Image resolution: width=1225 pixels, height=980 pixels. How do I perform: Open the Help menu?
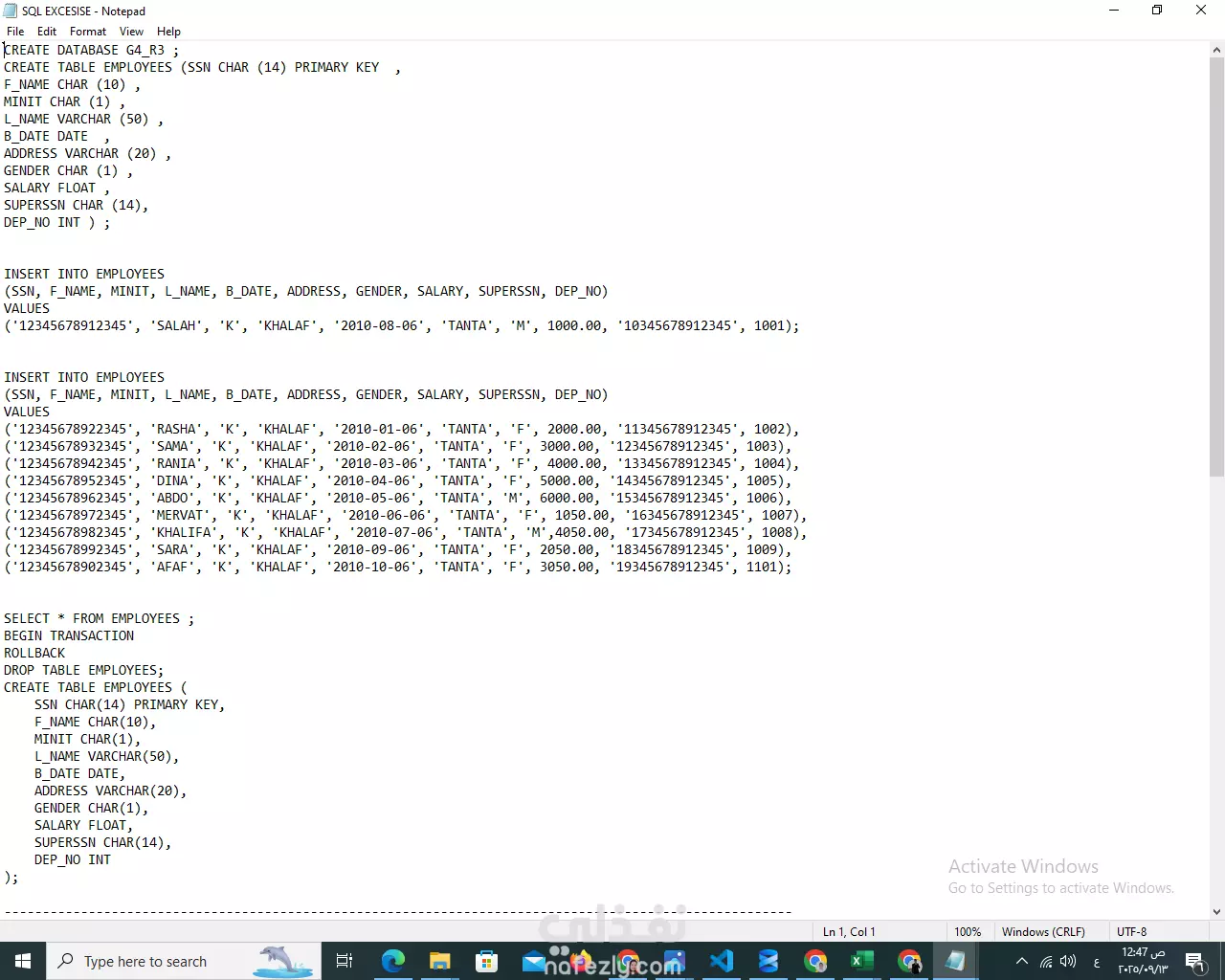pos(168,32)
